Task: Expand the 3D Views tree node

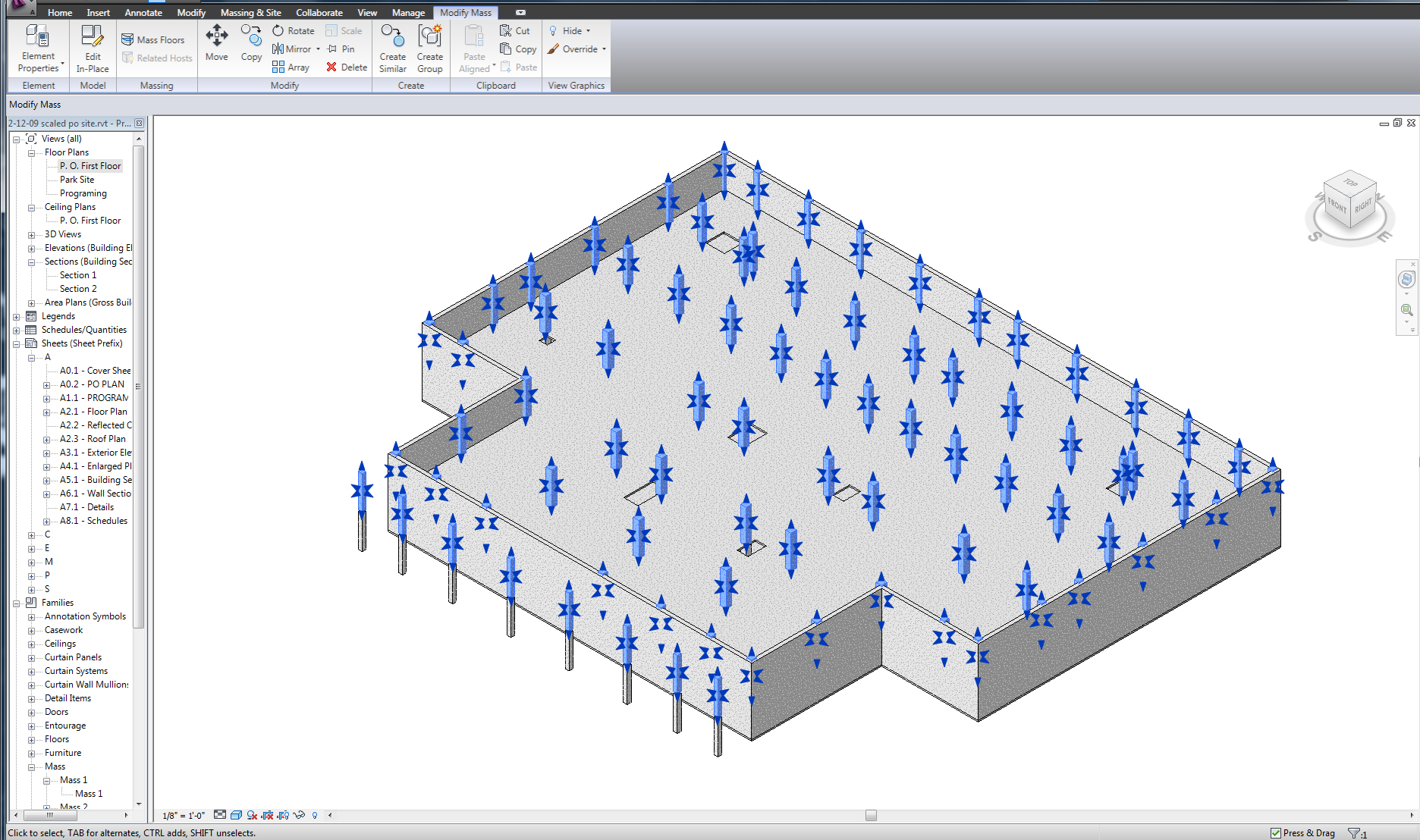Action: (32, 235)
